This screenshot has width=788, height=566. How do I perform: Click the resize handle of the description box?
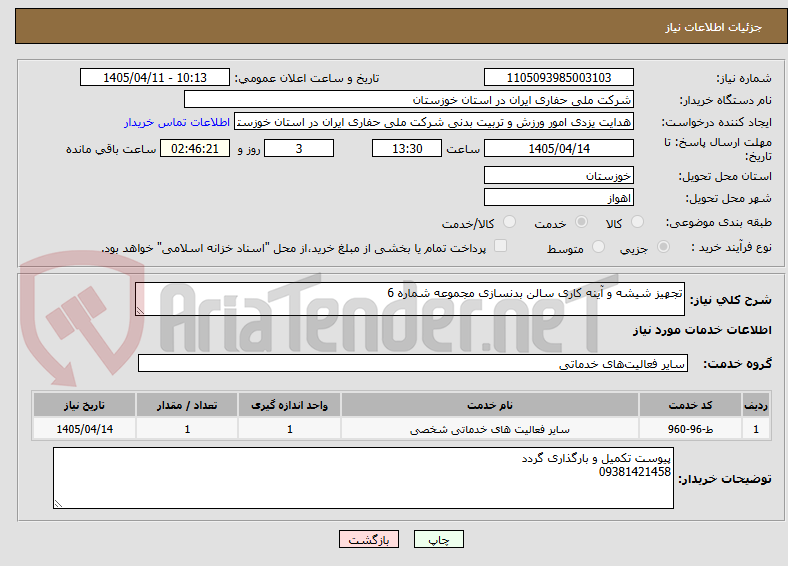tap(140, 311)
